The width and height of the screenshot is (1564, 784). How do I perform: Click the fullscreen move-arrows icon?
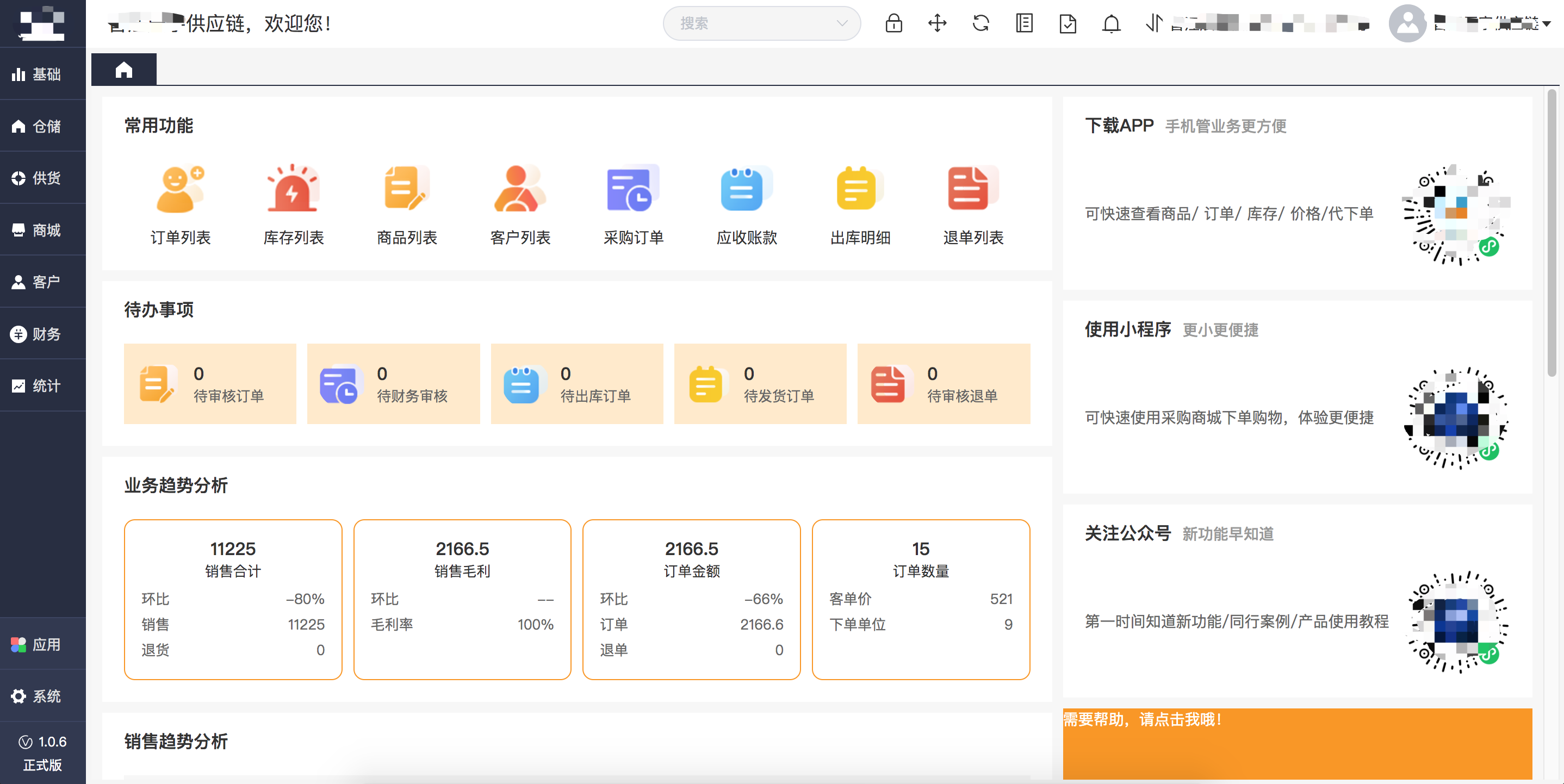[x=938, y=24]
